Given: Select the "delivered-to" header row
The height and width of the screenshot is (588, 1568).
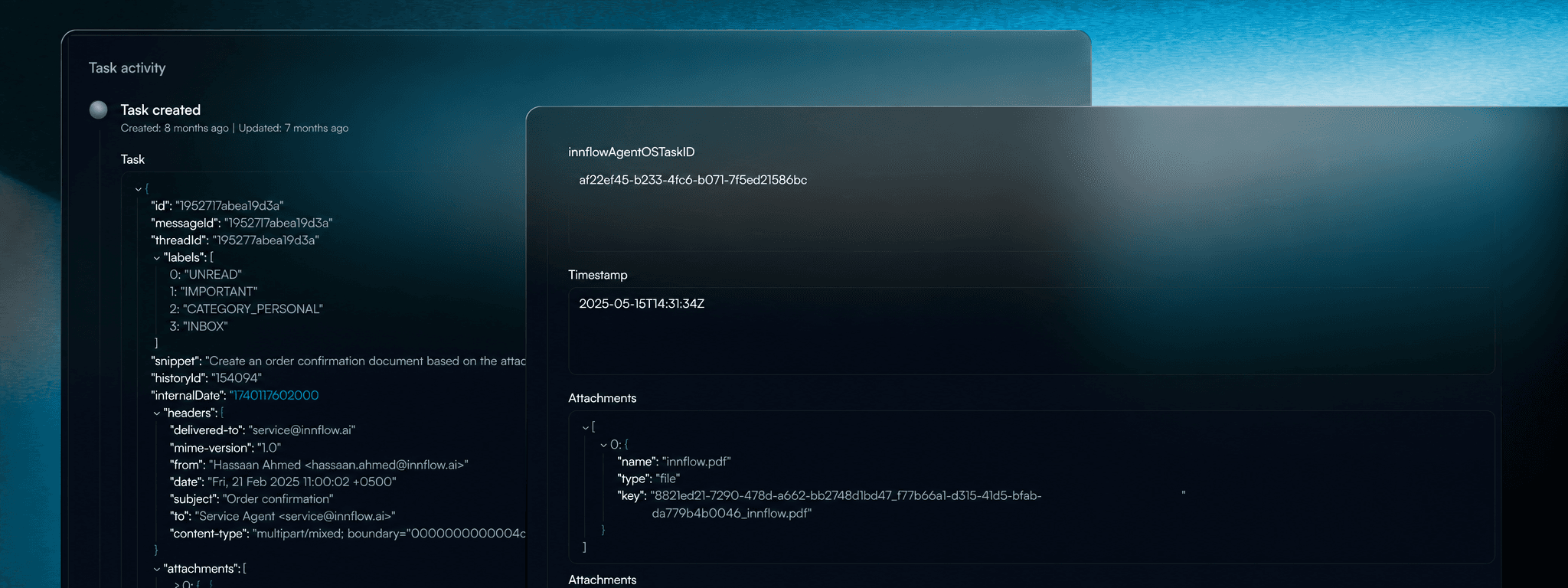Looking at the screenshot, I should coord(263,430).
